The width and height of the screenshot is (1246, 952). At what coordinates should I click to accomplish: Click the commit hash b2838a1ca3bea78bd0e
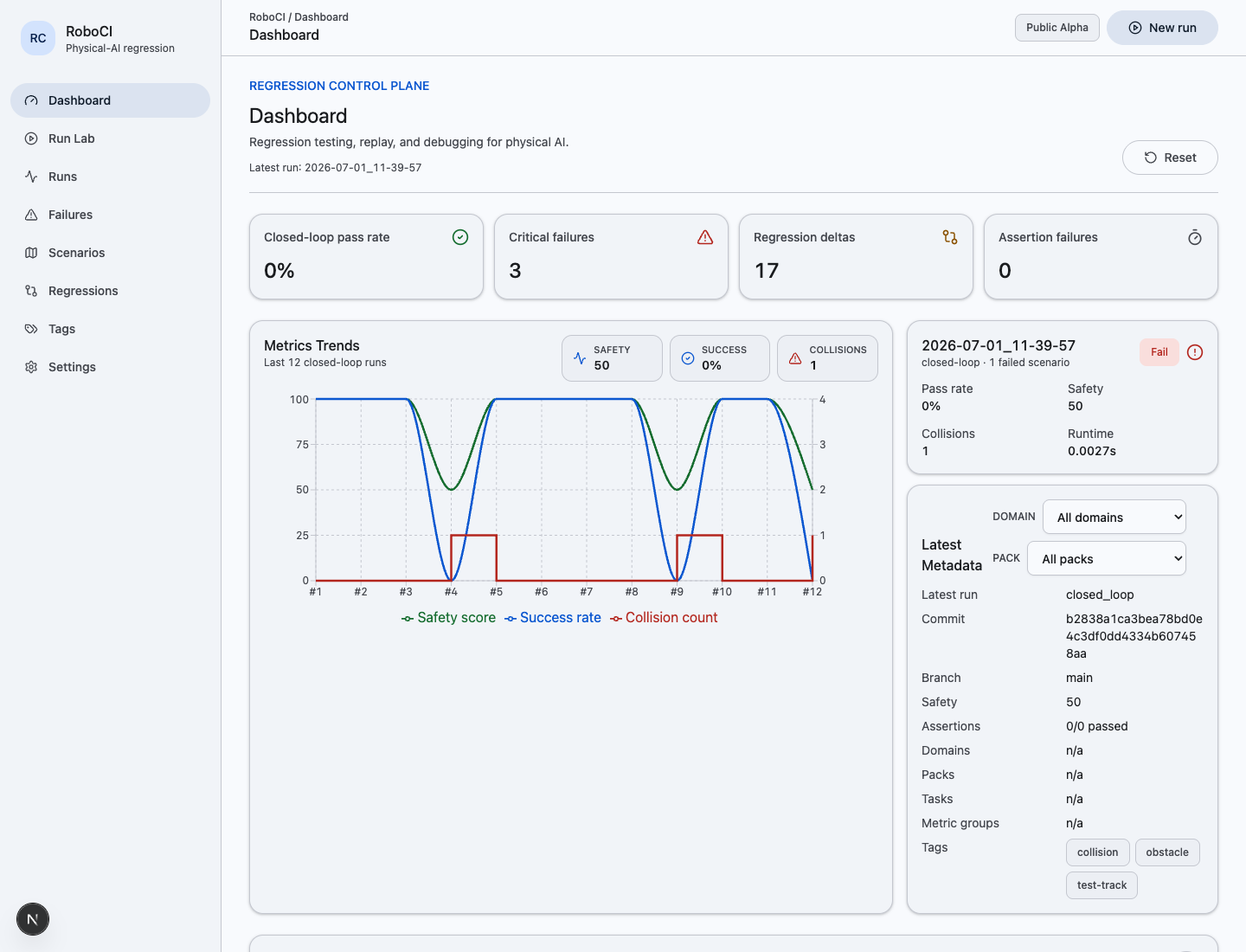point(1134,636)
